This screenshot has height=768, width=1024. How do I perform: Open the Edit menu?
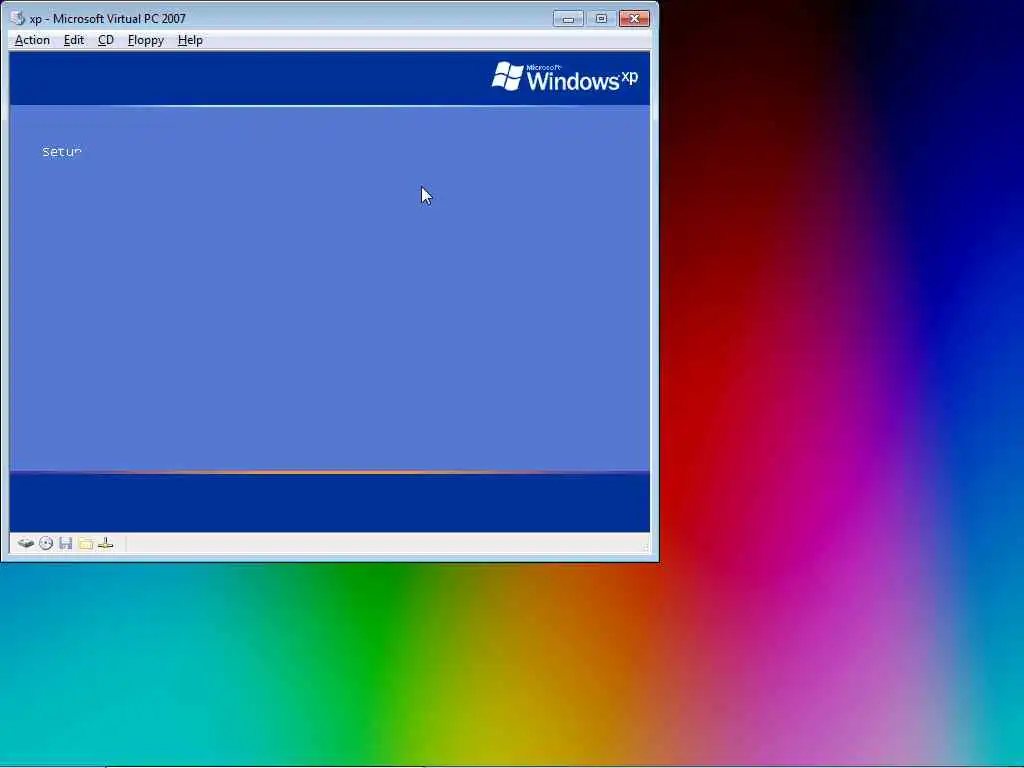coord(73,40)
